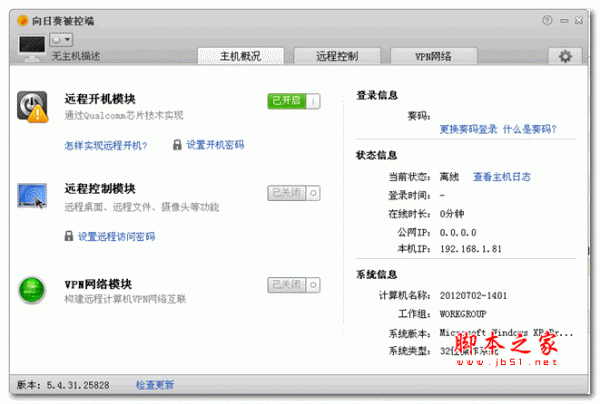Close the Sunflower window
The image size is (600, 404).
pyautogui.click(x=579, y=20)
